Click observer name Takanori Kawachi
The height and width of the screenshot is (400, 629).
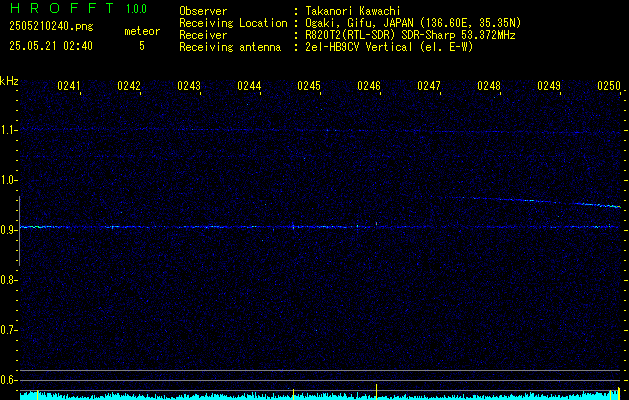(353, 11)
